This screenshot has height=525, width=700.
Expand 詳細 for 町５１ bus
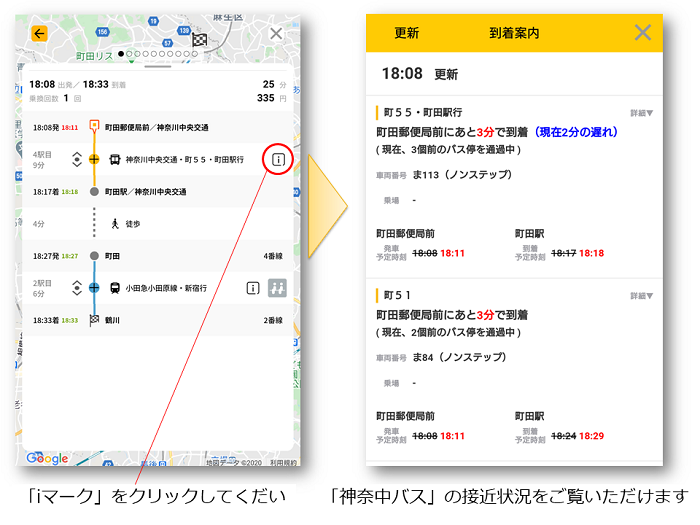point(642,296)
